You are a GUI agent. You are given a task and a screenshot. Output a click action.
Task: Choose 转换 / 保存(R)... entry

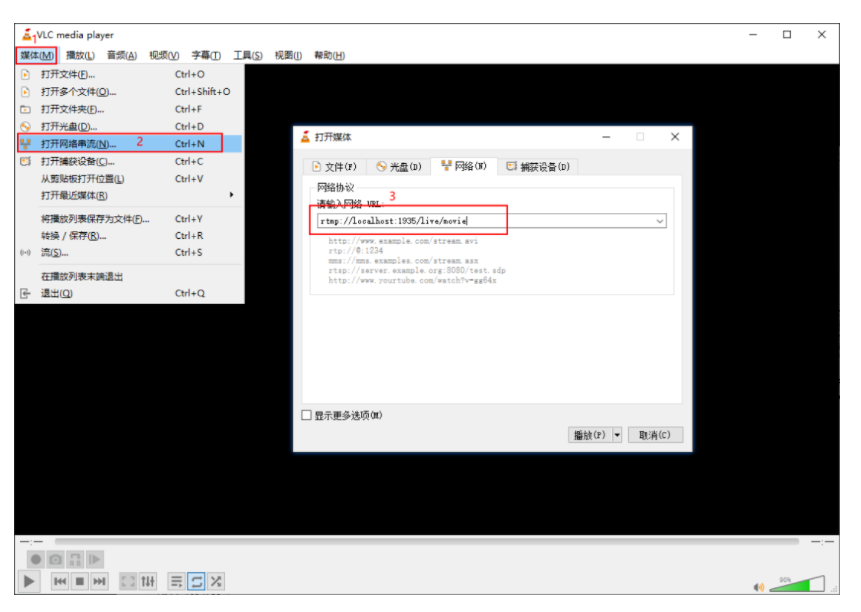point(130,236)
